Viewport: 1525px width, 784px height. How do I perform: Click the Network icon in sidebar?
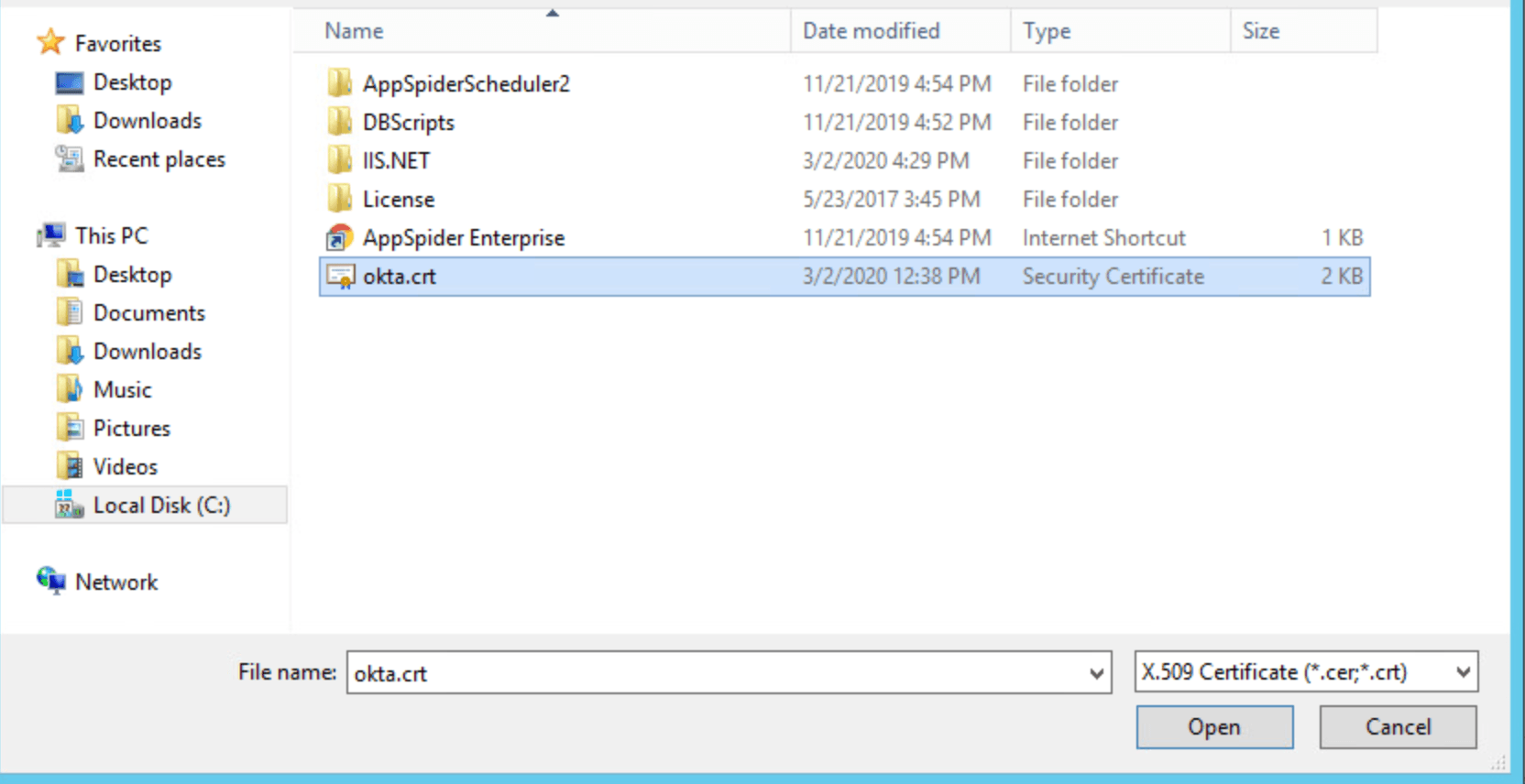51,582
